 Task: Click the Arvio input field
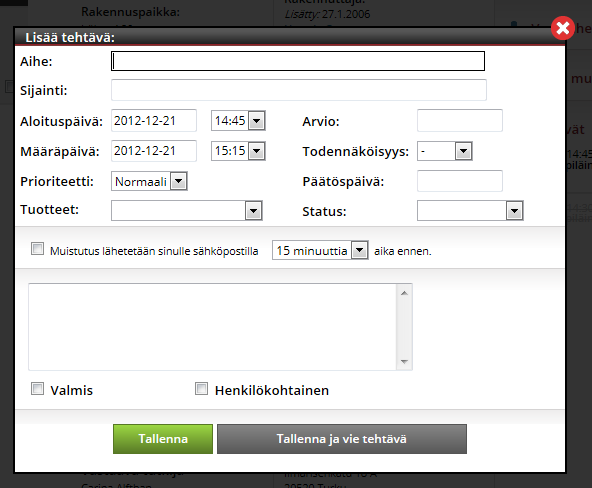(459, 121)
